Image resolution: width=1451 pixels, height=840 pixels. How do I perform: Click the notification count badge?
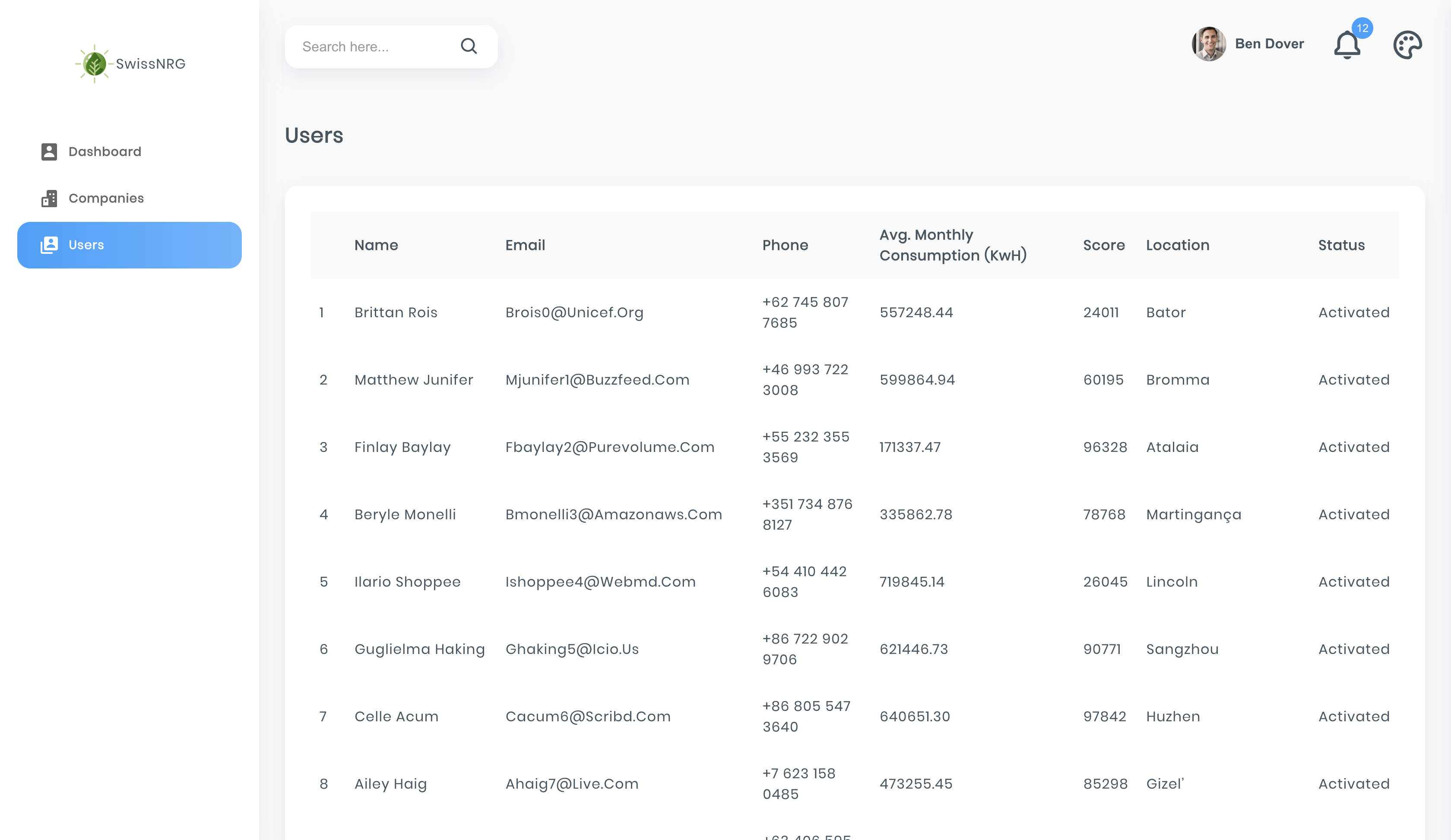coord(1362,28)
